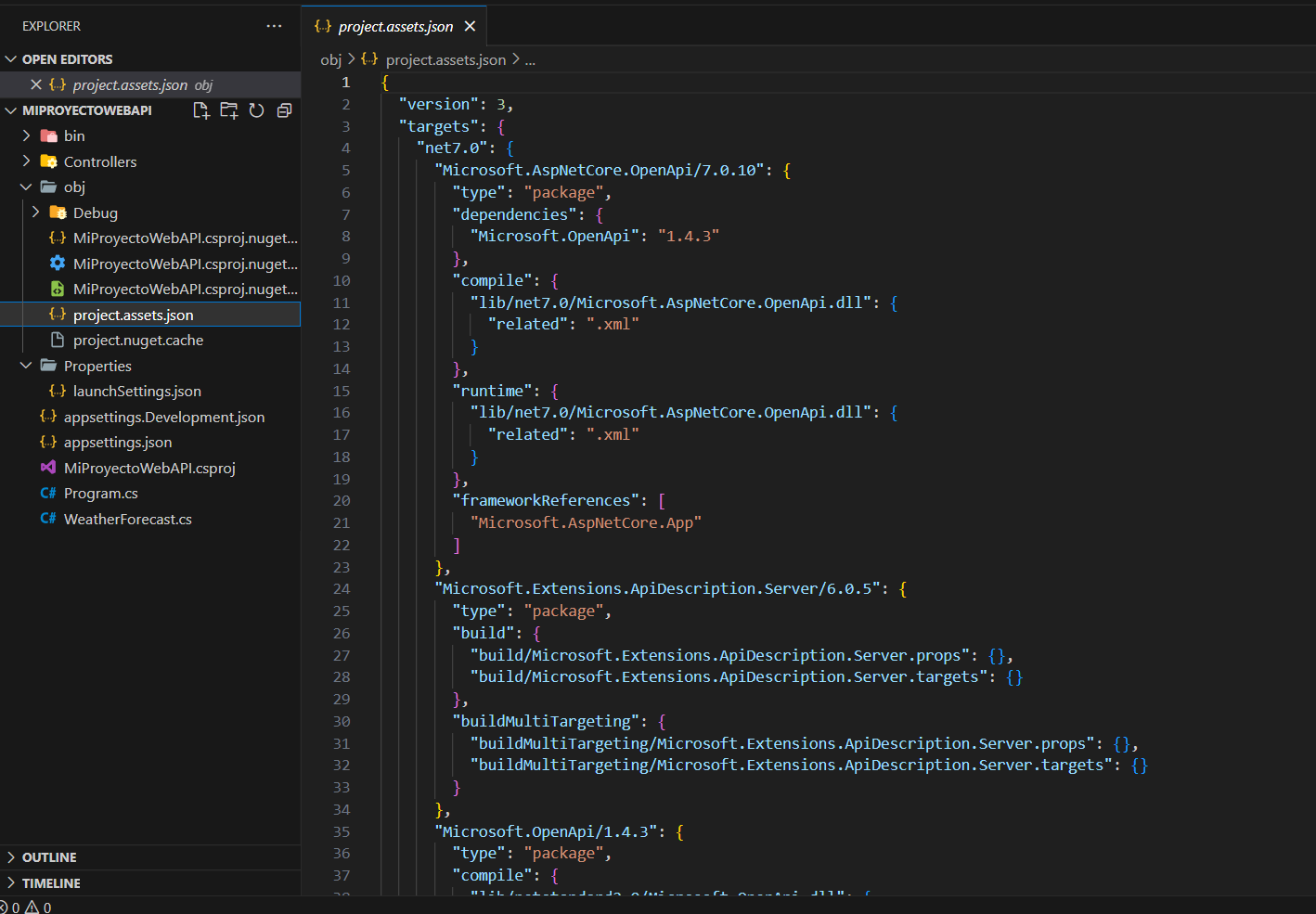This screenshot has width=1316, height=914.
Task: Click the "1.4.3" version value on line 7
Action: tap(689, 236)
